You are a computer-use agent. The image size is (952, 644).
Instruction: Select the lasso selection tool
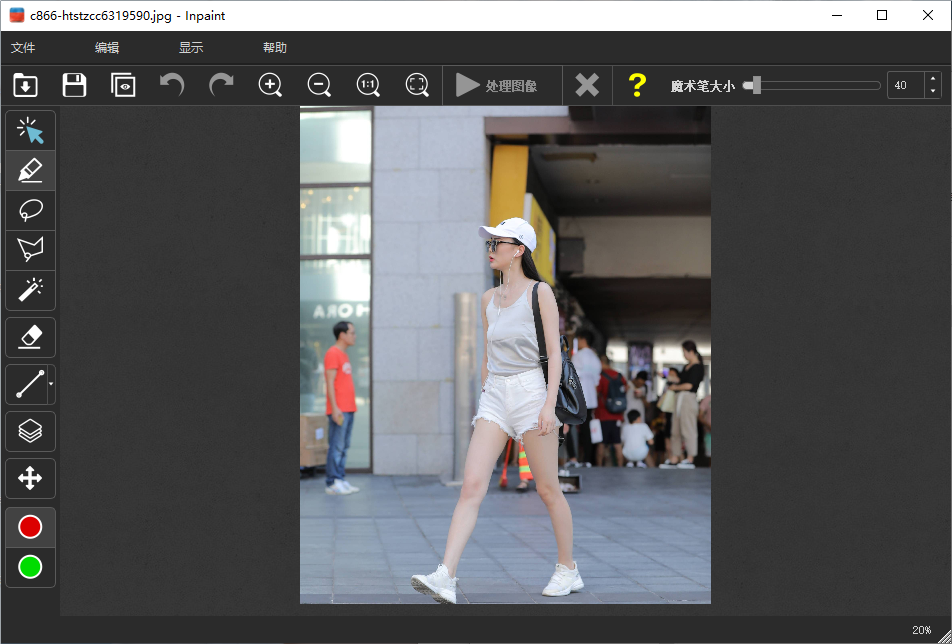tap(30, 210)
